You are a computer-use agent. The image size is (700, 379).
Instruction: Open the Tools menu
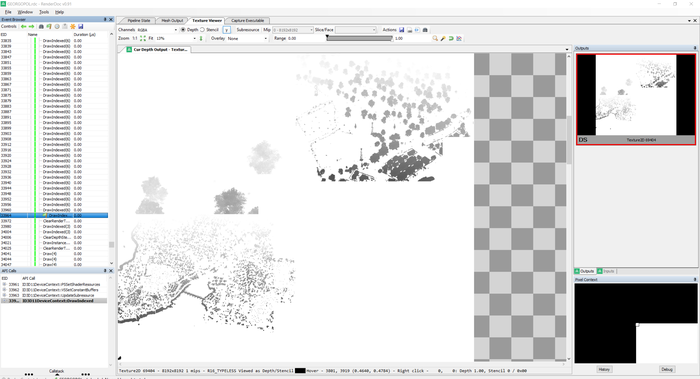coord(44,12)
